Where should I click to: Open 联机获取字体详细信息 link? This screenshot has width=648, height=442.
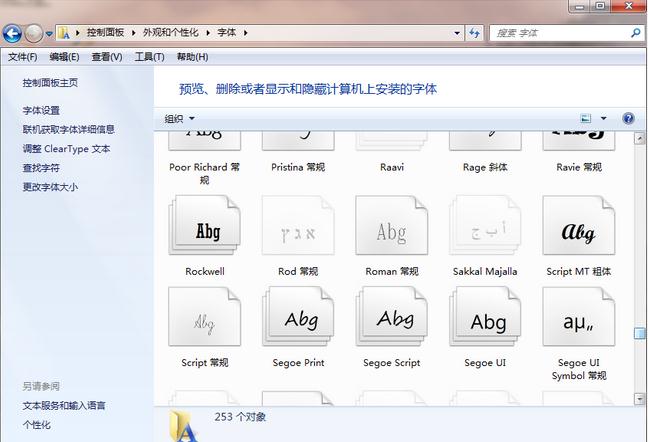[69, 129]
